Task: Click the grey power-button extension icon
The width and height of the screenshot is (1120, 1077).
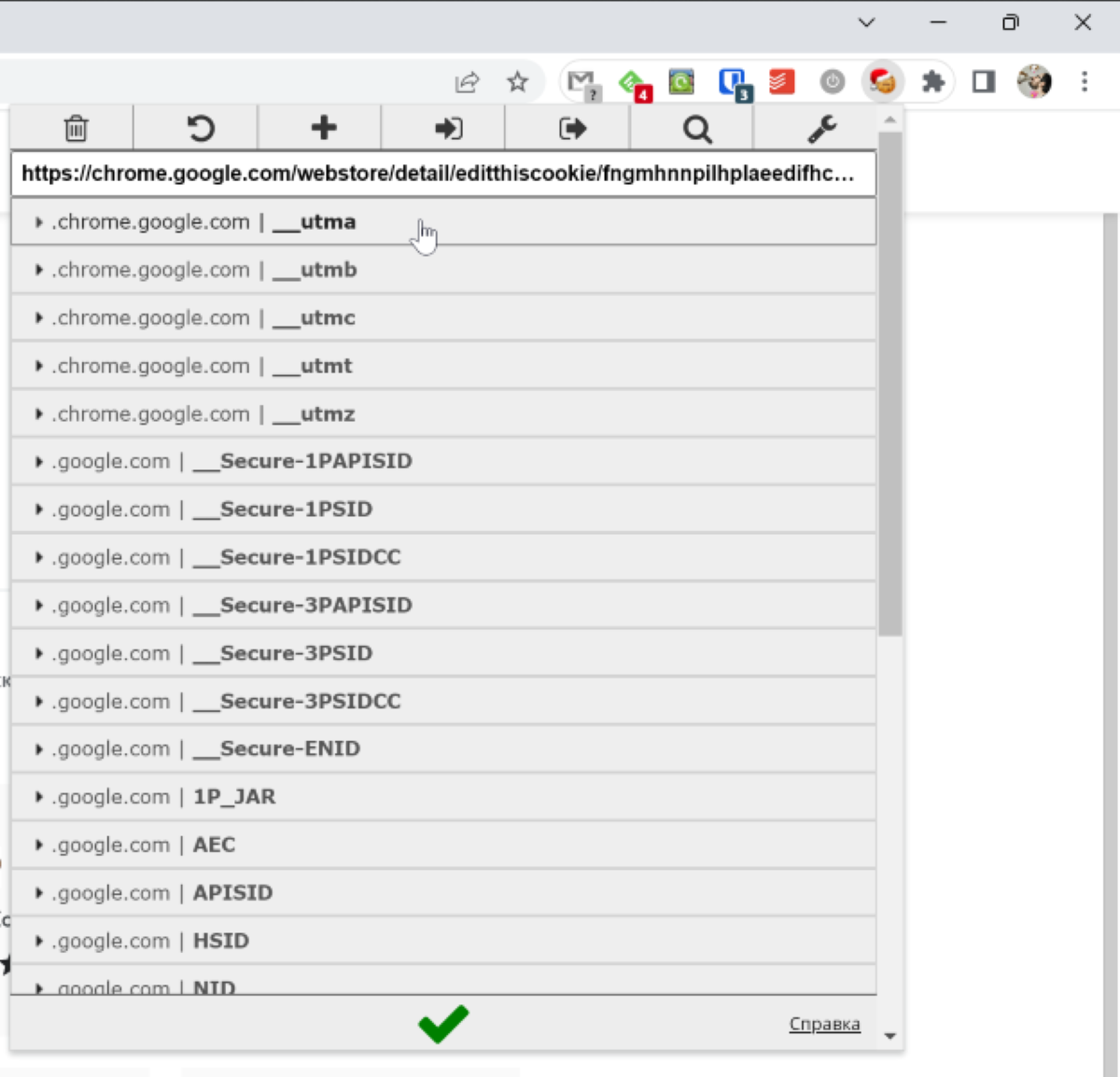Action: tap(833, 82)
